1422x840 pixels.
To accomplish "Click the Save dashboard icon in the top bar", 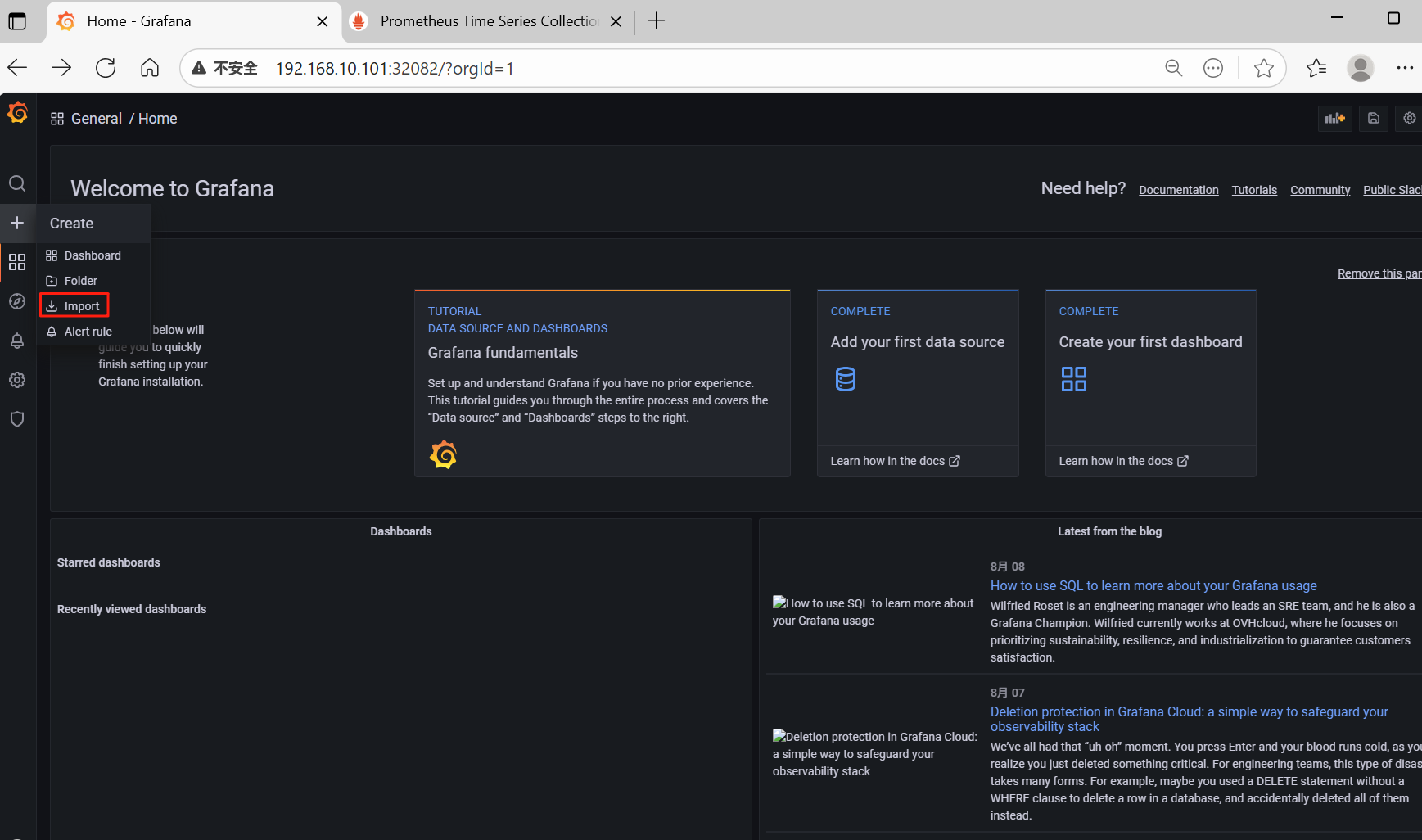I will 1374,119.
